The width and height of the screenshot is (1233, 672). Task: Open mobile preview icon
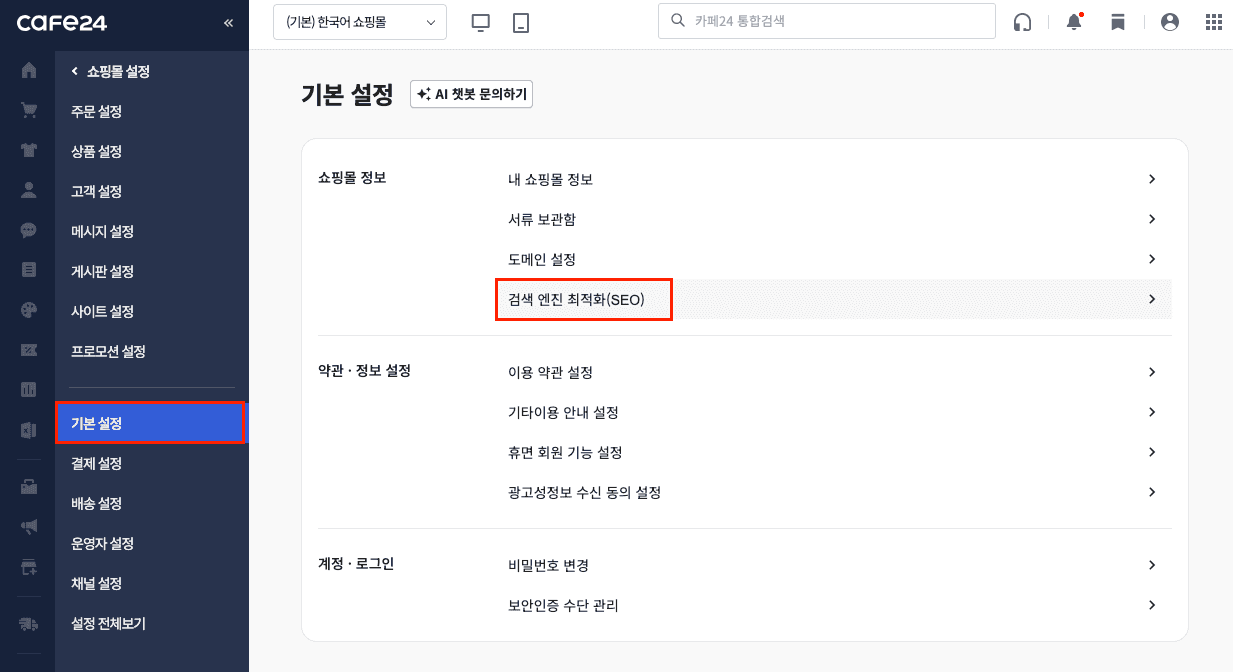[520, 22]
